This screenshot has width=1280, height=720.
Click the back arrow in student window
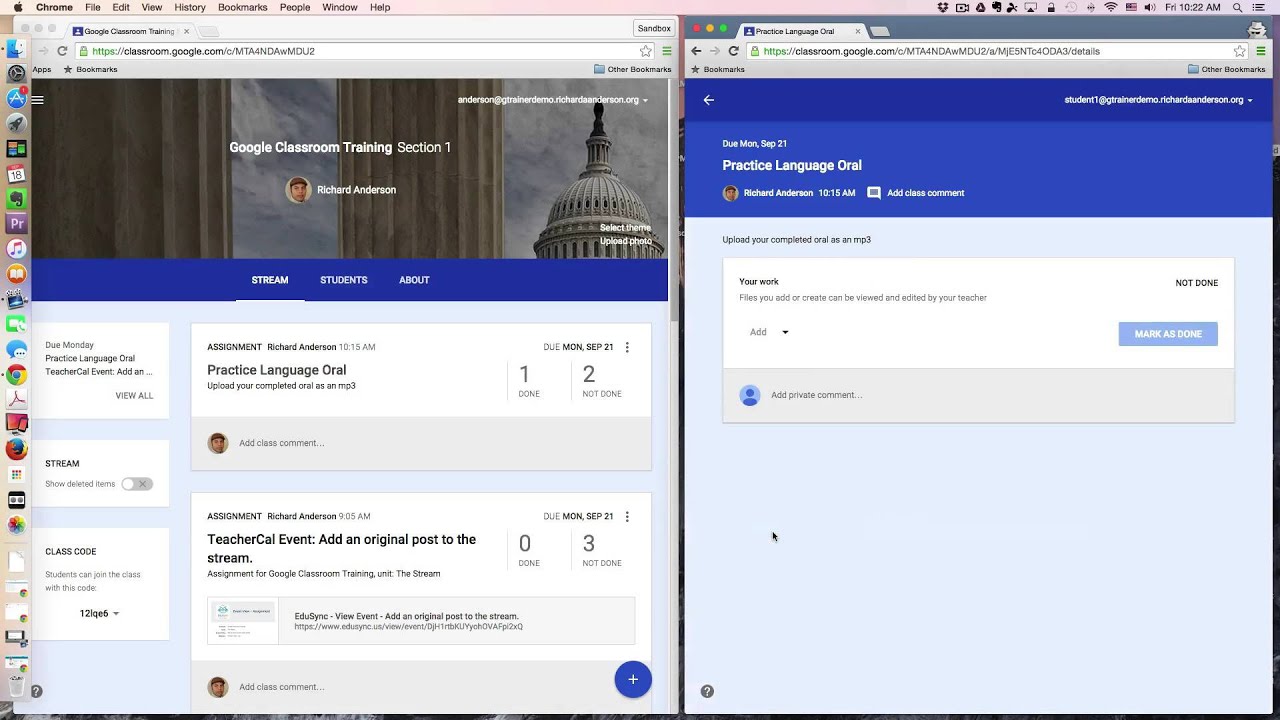tap(708, 100)
